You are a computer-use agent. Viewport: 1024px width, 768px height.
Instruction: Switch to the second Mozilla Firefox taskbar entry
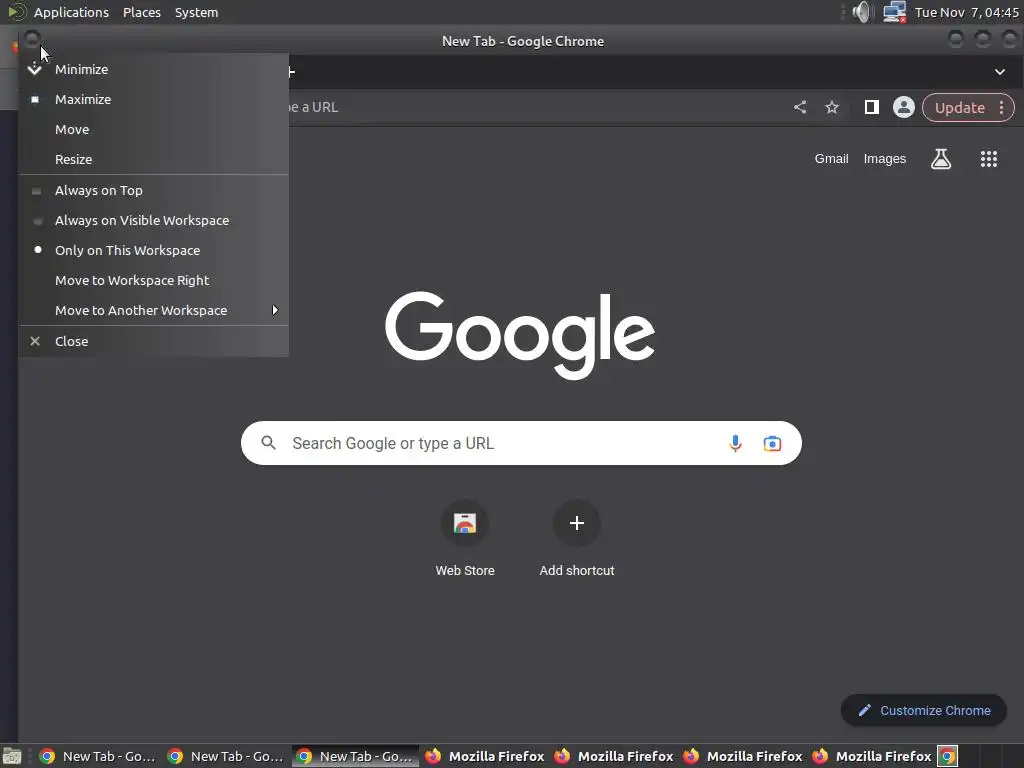coord(613,756)
